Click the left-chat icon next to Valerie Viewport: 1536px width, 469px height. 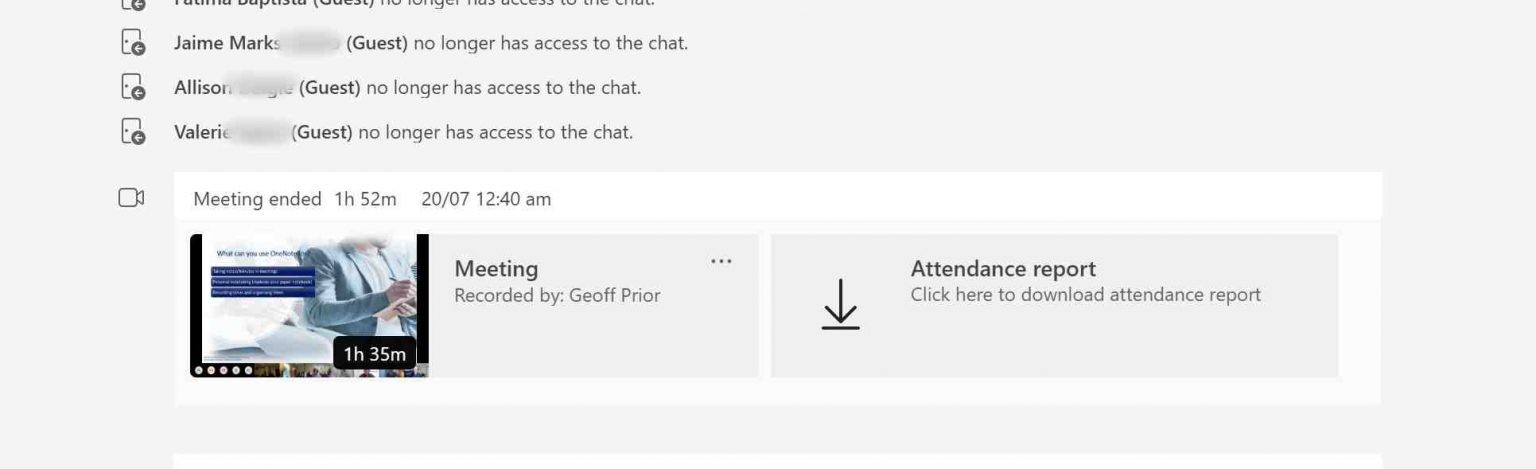133,132
